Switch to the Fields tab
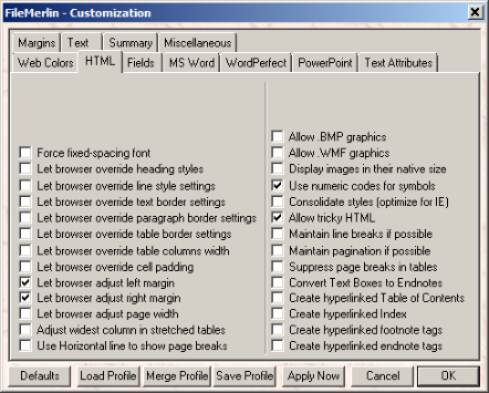 pyautogui.click(x=141, y=63)
